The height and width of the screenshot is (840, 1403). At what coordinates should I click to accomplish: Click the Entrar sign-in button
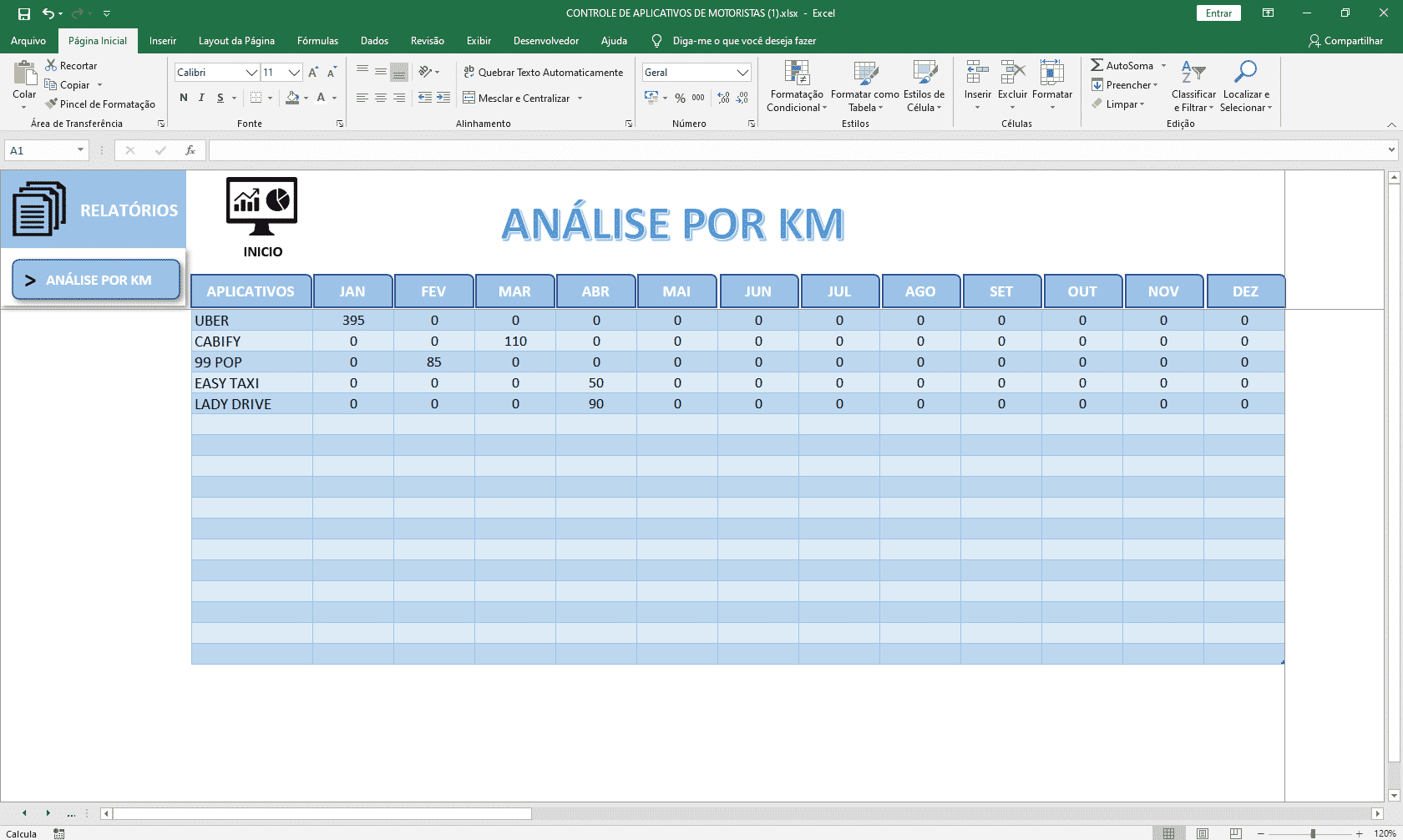tap(1218, 13)
